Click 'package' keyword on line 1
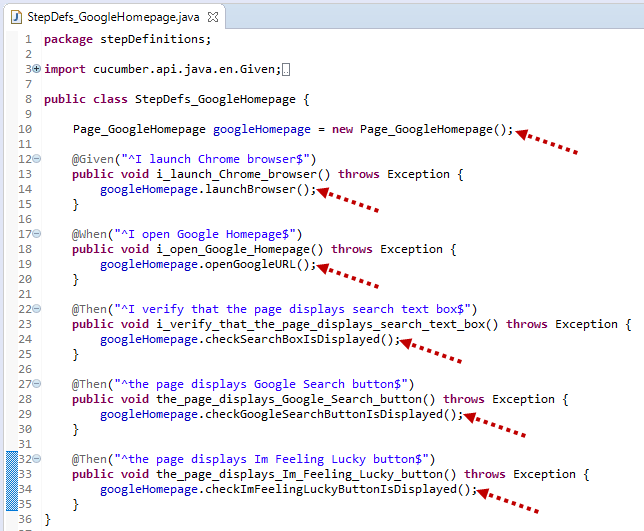Image resolution: width=644 pixels, height=531 pixels. click(x=69, y=40)
